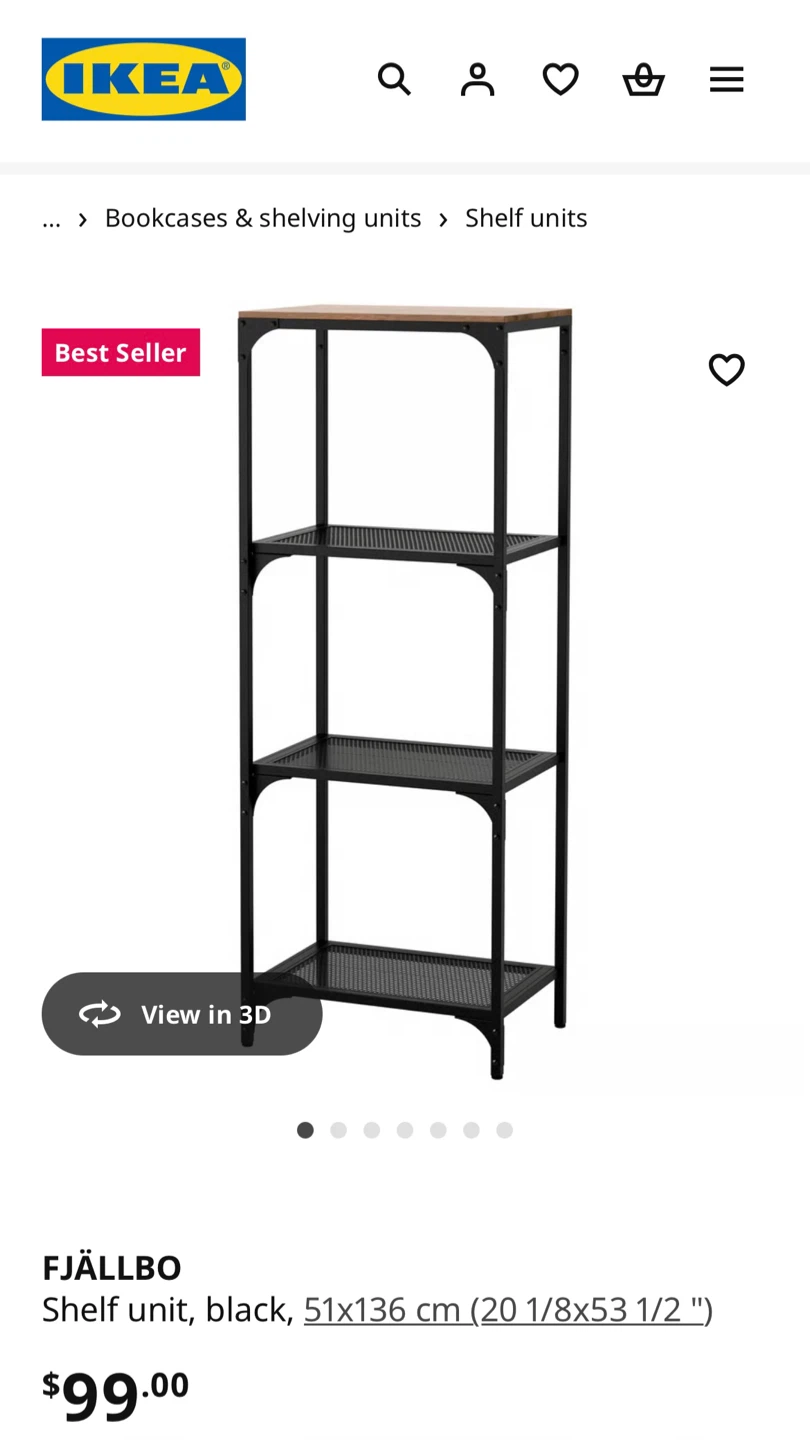The image size is (810, 1440).
Task: Go to IKEA home via logo
Action: click(x=144, y=79)
